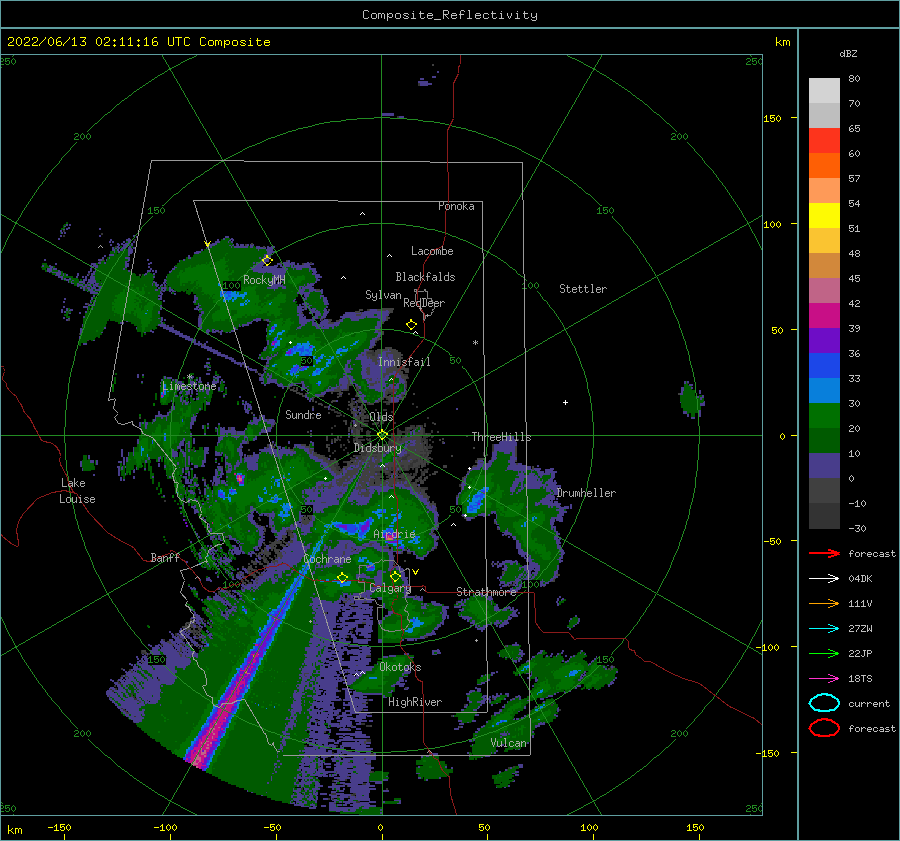Click the dBZ legend heading
The width and height of the screenshot is (900, 841).
848,54
